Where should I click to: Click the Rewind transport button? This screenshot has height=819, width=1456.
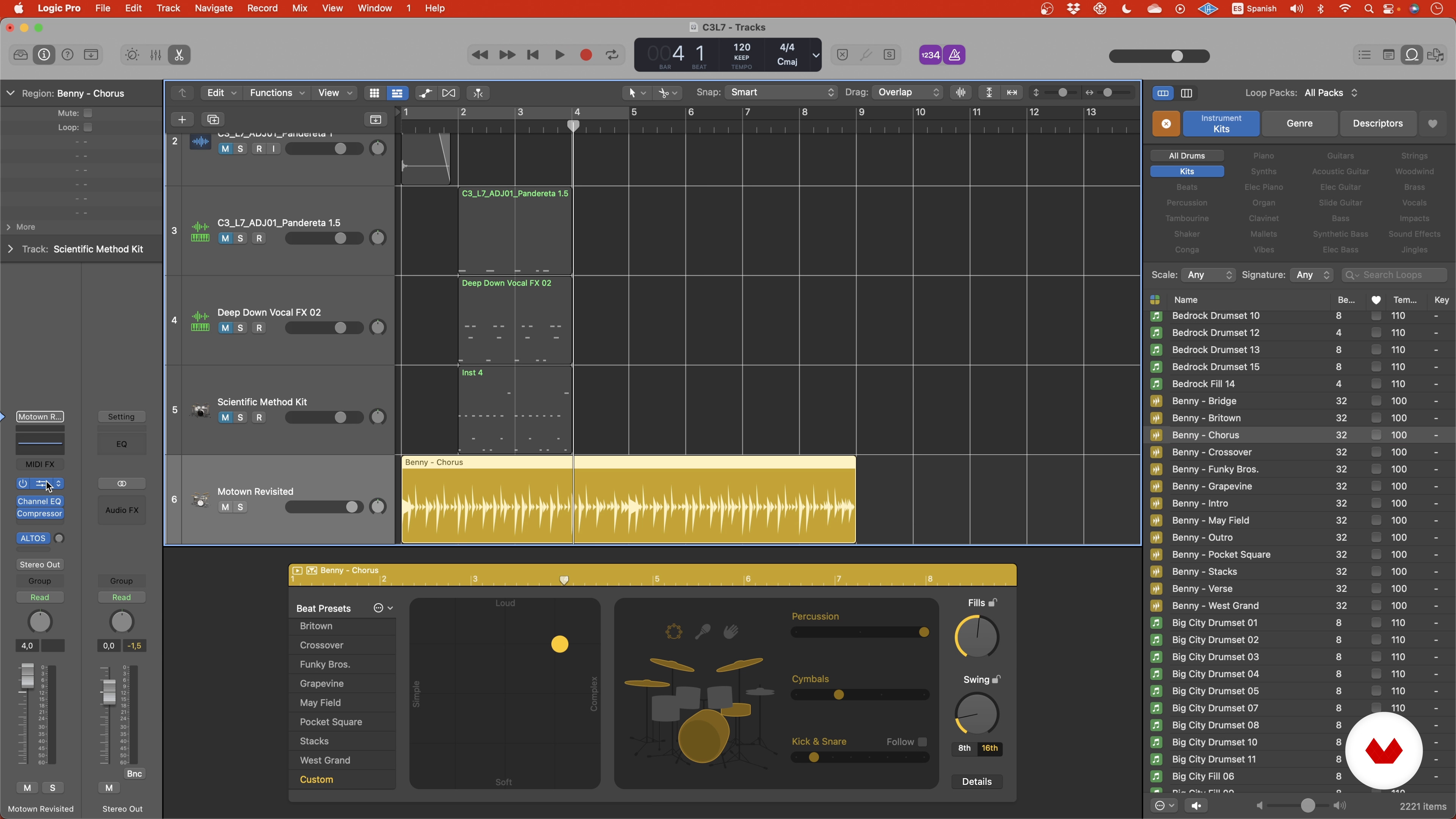coord(480,55)
